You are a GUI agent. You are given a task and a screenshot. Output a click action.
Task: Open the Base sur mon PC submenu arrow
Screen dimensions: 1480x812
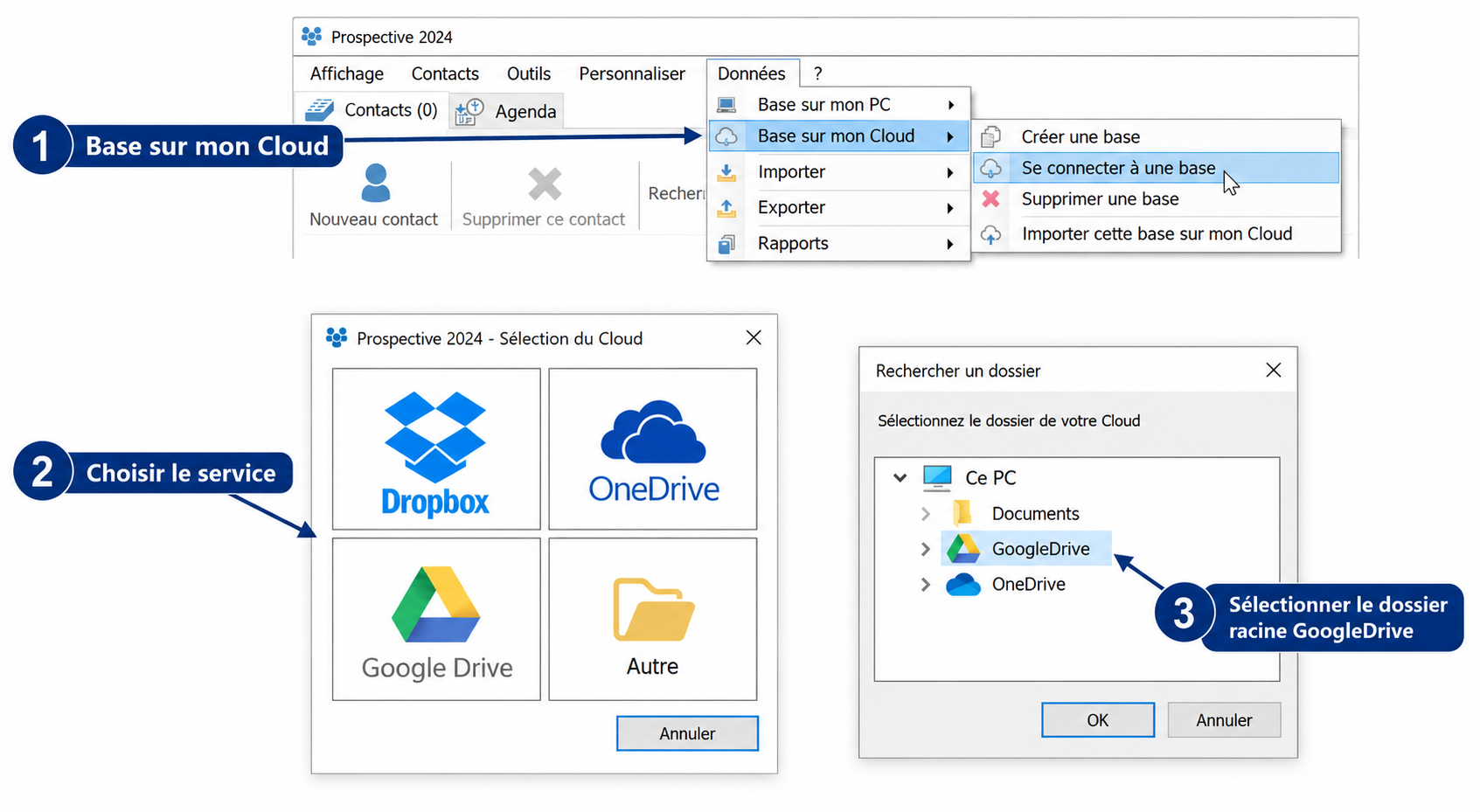tap(951, 105)
